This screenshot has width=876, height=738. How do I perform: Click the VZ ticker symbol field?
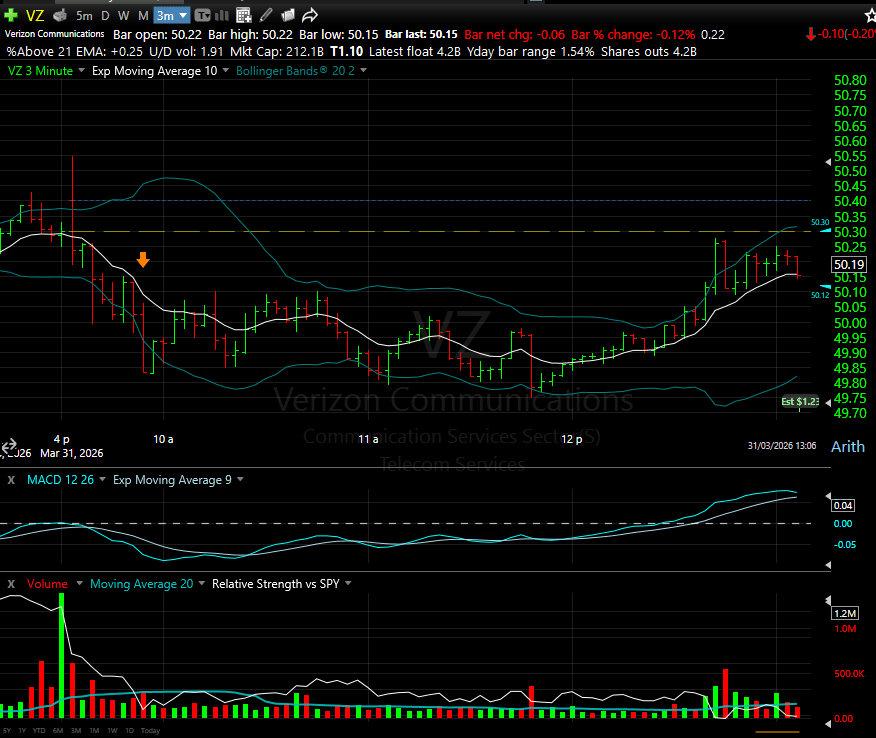(x=35, y=15)
